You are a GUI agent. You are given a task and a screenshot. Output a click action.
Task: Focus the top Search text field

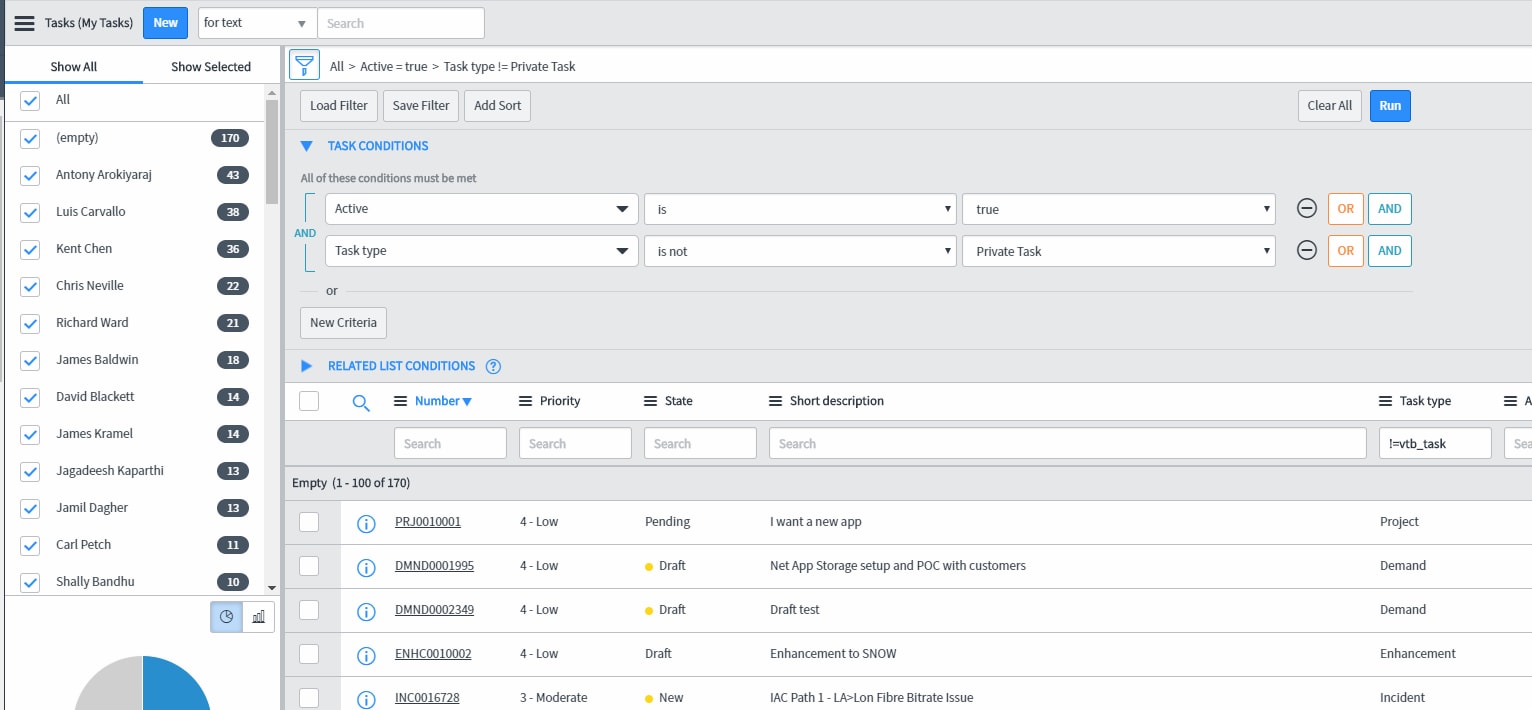click(x=401, y=23)
